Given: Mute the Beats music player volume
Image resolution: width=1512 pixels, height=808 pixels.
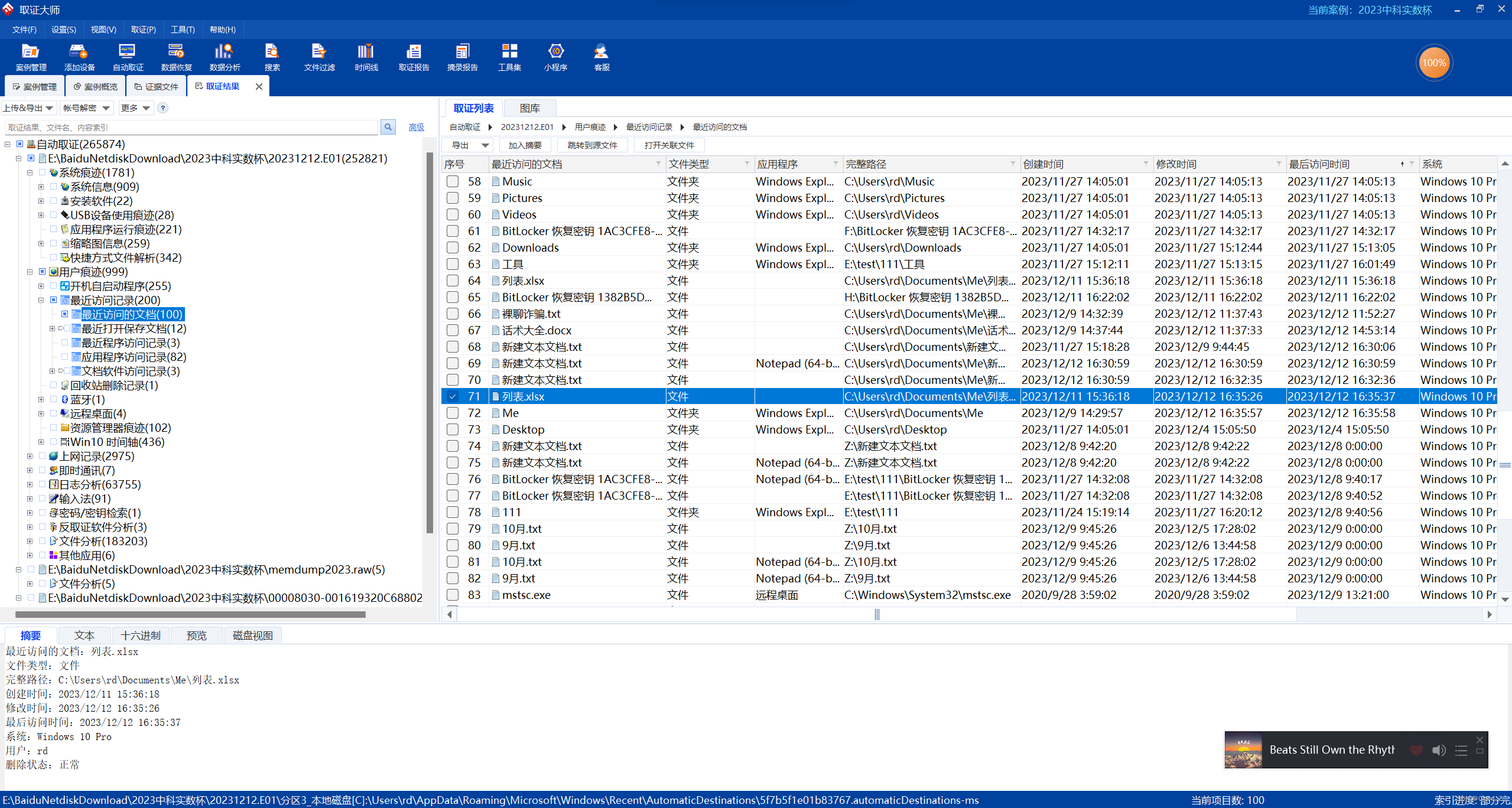Looking at the screenshot, I should (x=1438, y=750).
